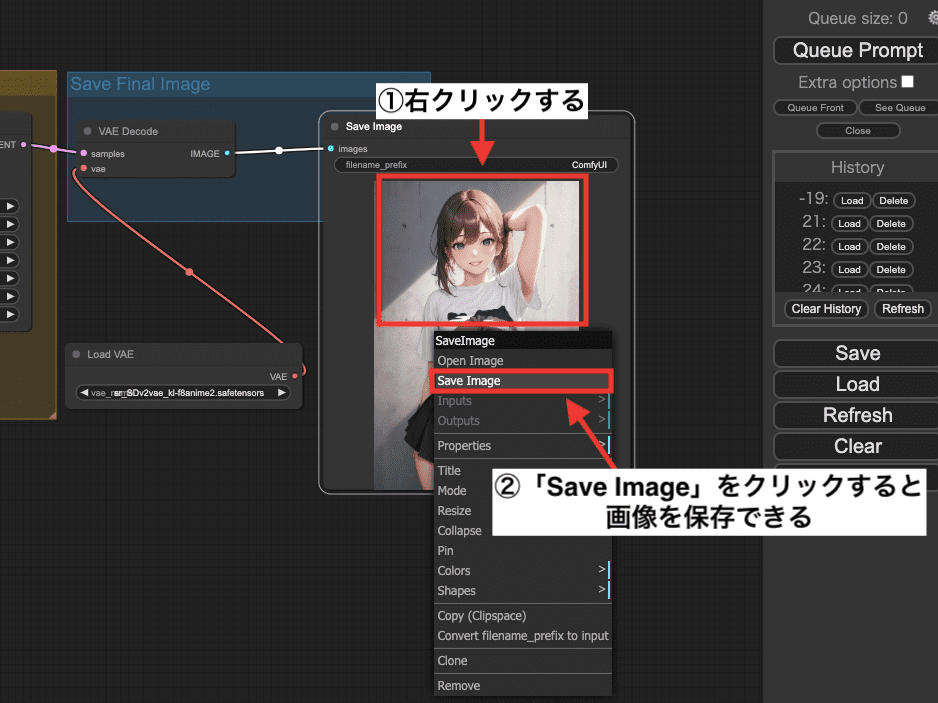Delete history entry 21
Image resolution: width=938 pixels, height=703 pixels.
pyautogui.click(x=891, y=223)
